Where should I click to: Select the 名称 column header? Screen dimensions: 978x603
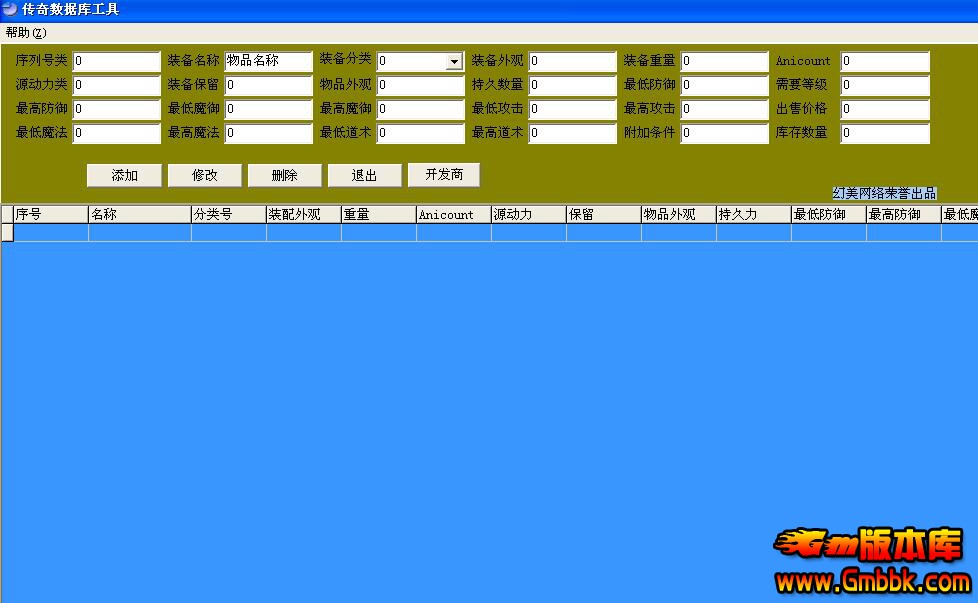pyautogui.click(x=139, y=214)
